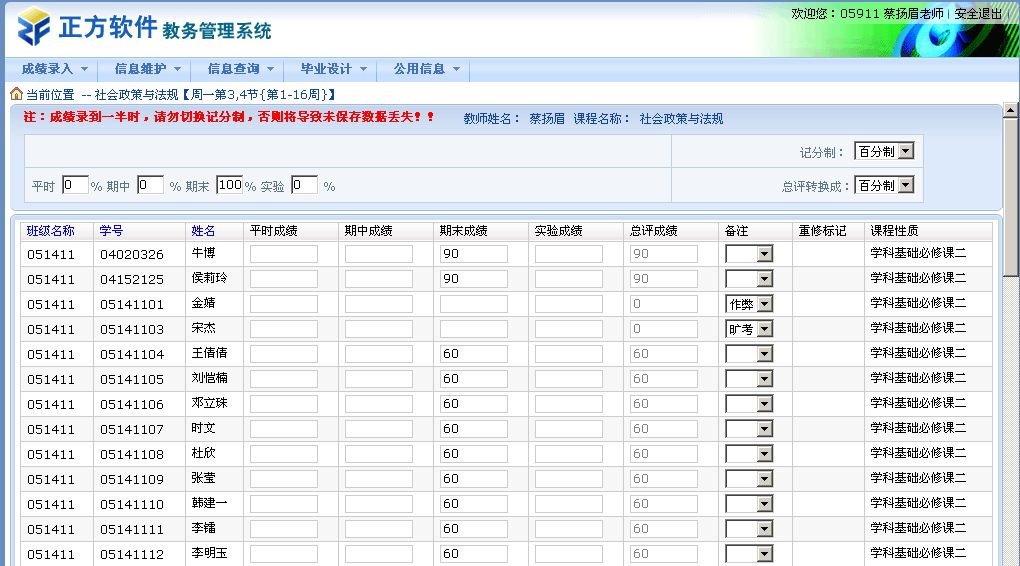Click the 期末 percentage field showing 100
1020x566 pixels.
[230, 185]
